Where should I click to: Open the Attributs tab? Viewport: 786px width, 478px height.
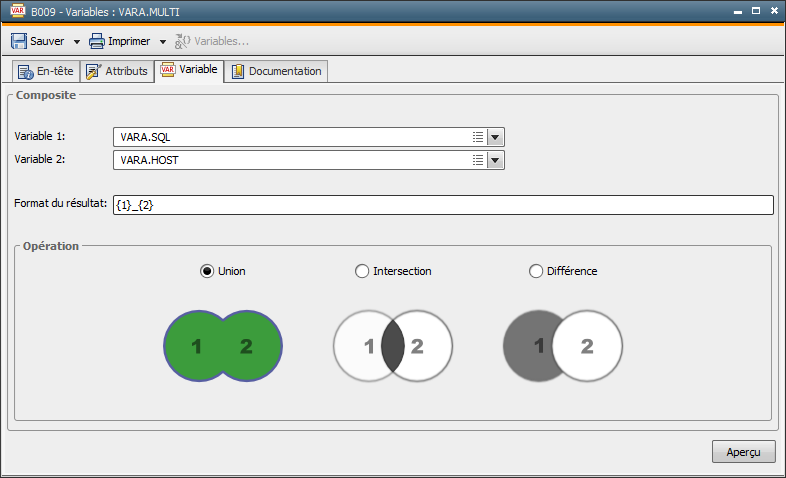pos(117,71)
